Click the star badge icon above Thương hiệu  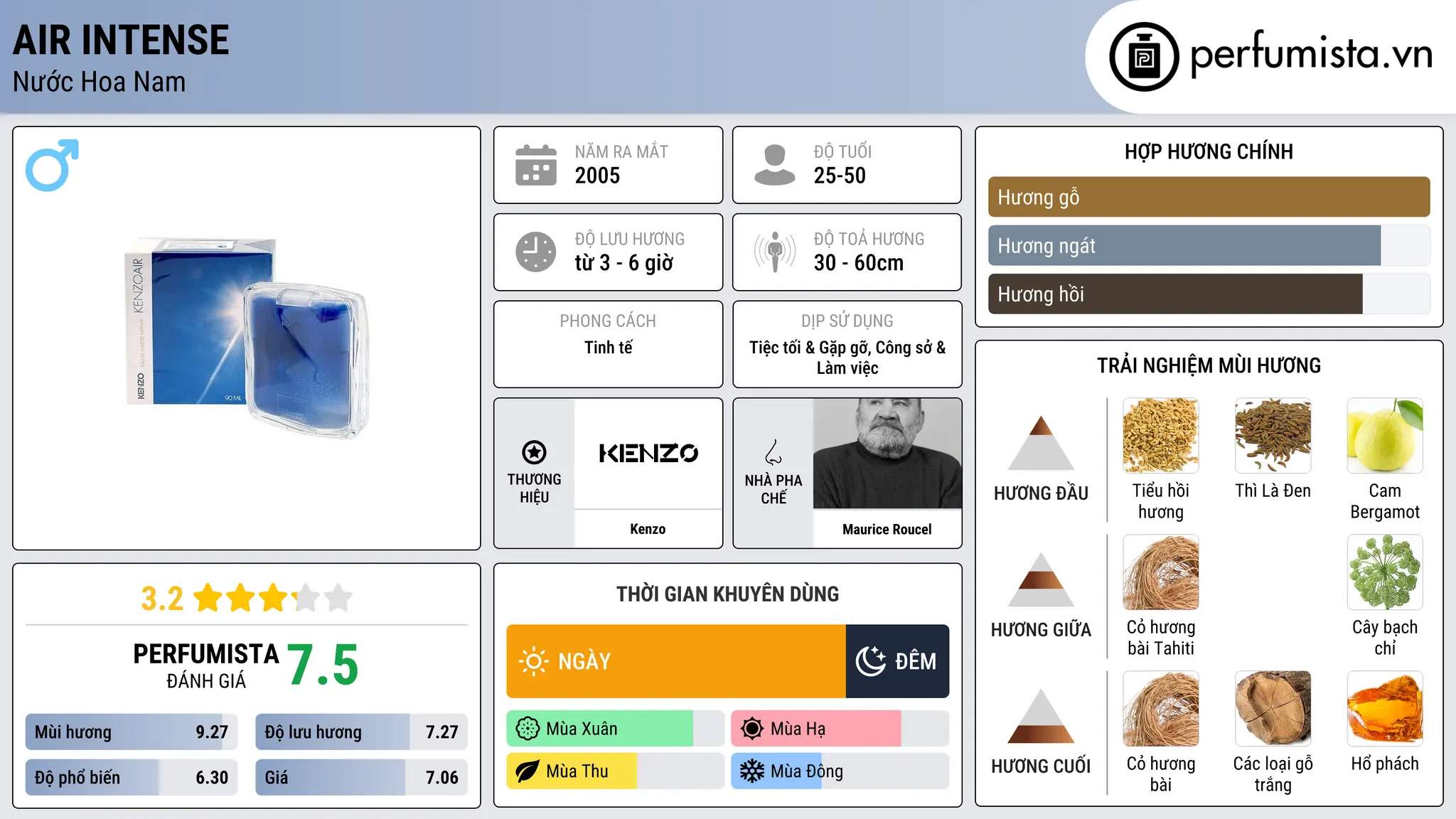pyautogui.click(x=534, y=452)
